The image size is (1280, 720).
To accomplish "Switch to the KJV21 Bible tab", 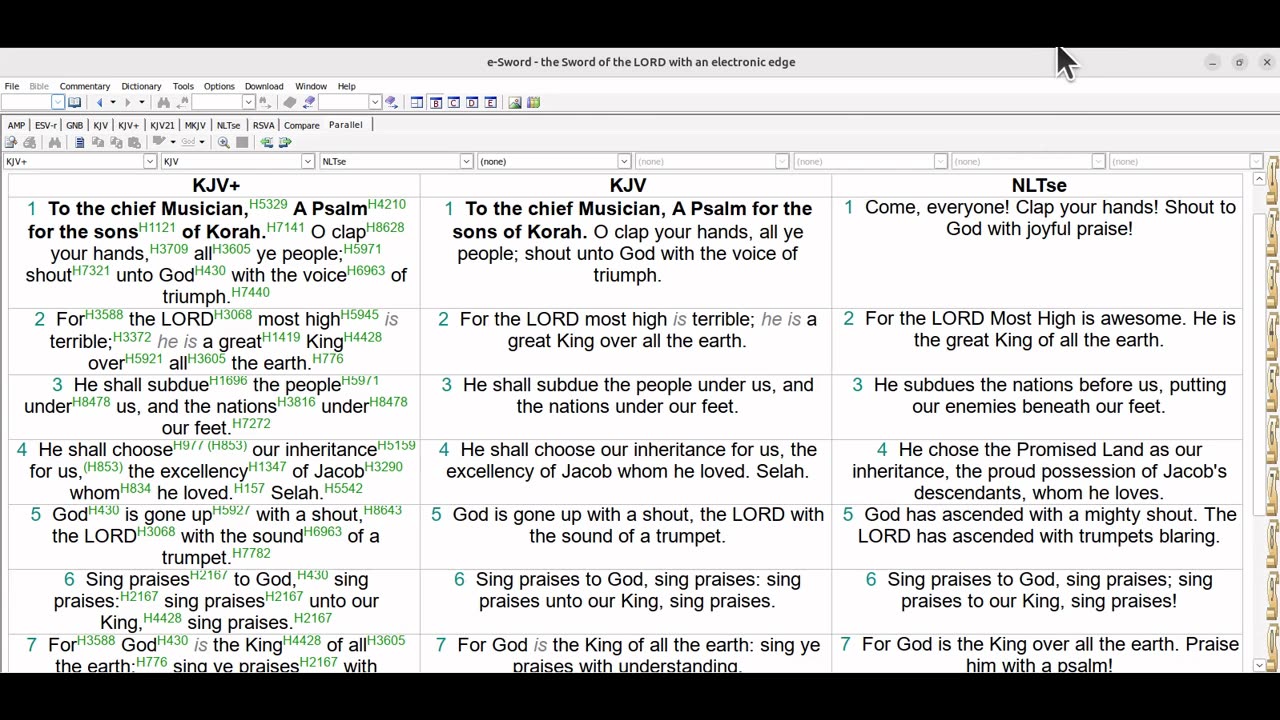I will click(162, 125).
